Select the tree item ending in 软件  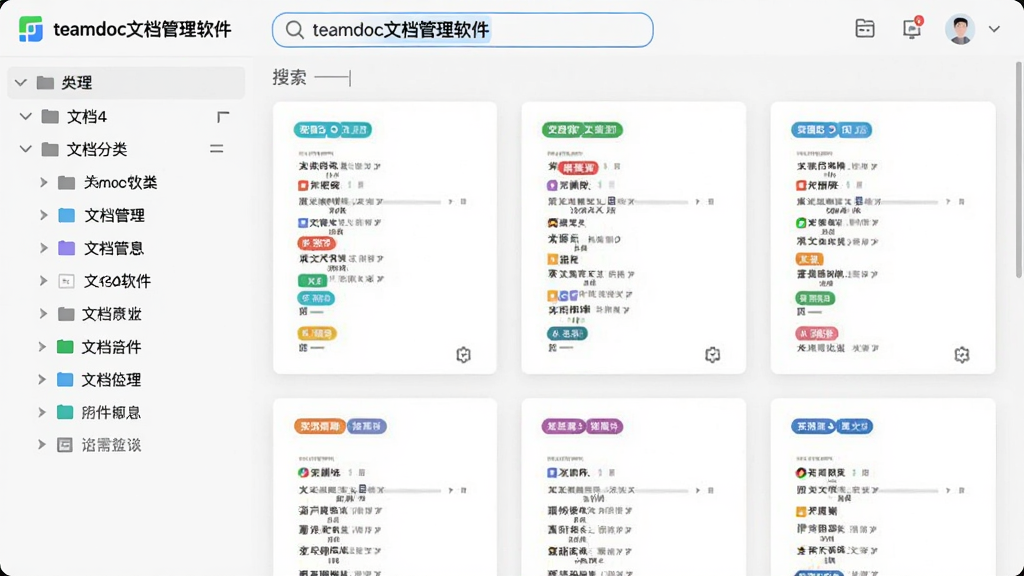click(118, 281)
